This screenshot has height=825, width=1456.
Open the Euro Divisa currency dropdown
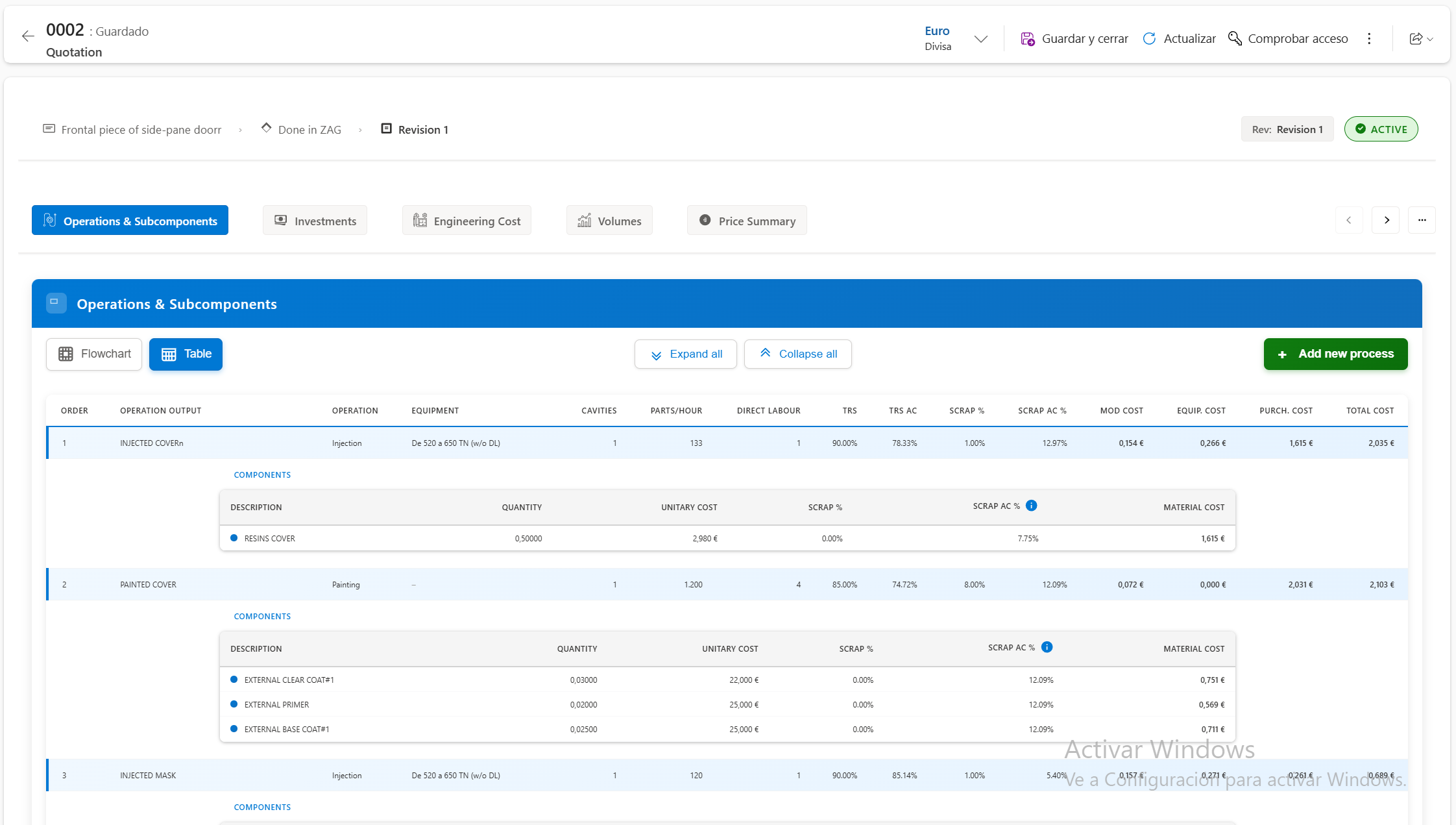point(980,39)
